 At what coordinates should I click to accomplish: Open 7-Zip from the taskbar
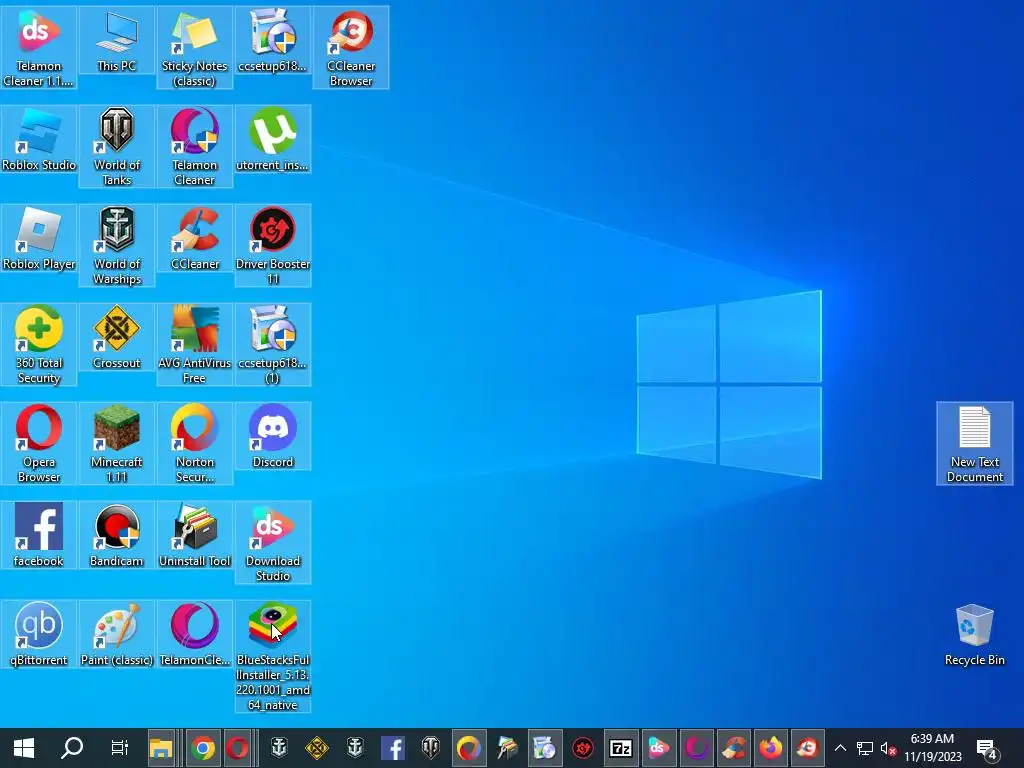click(x=620, y=748)
